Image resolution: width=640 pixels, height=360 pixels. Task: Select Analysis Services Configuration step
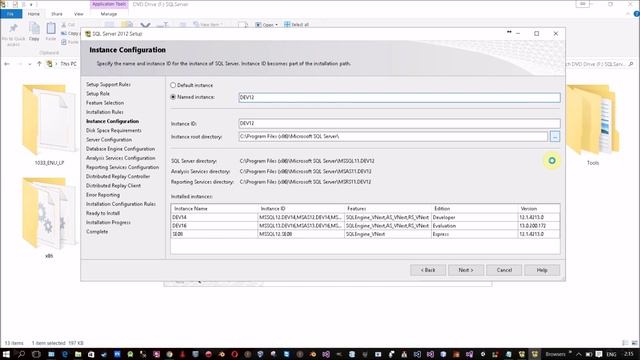[120, 158]
